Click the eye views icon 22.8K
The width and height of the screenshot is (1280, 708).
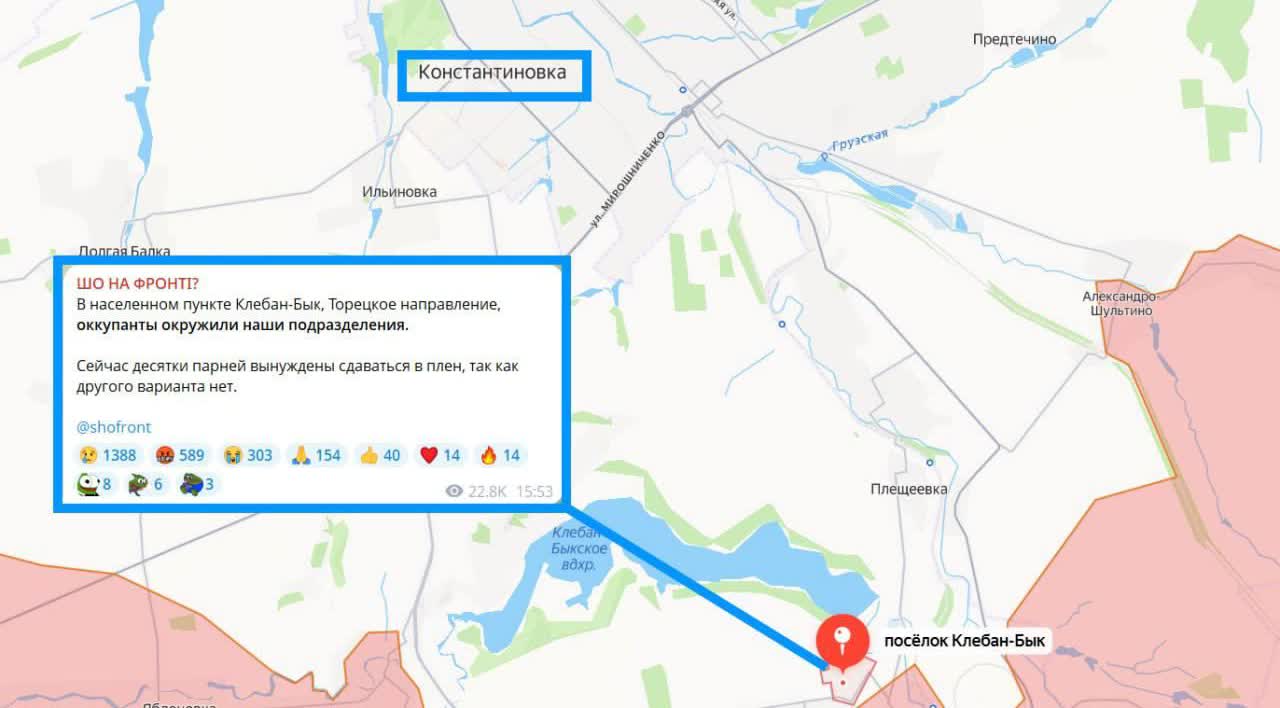(455, 491)
